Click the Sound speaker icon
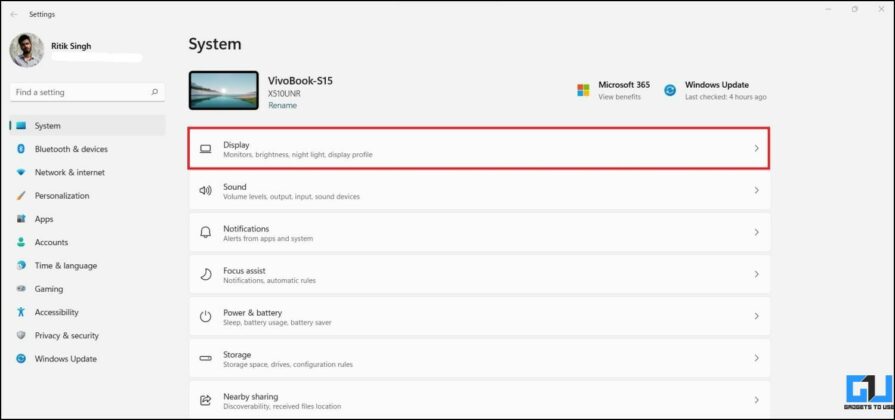This screenshot has height=420, width=895. [x=205, y=191]
